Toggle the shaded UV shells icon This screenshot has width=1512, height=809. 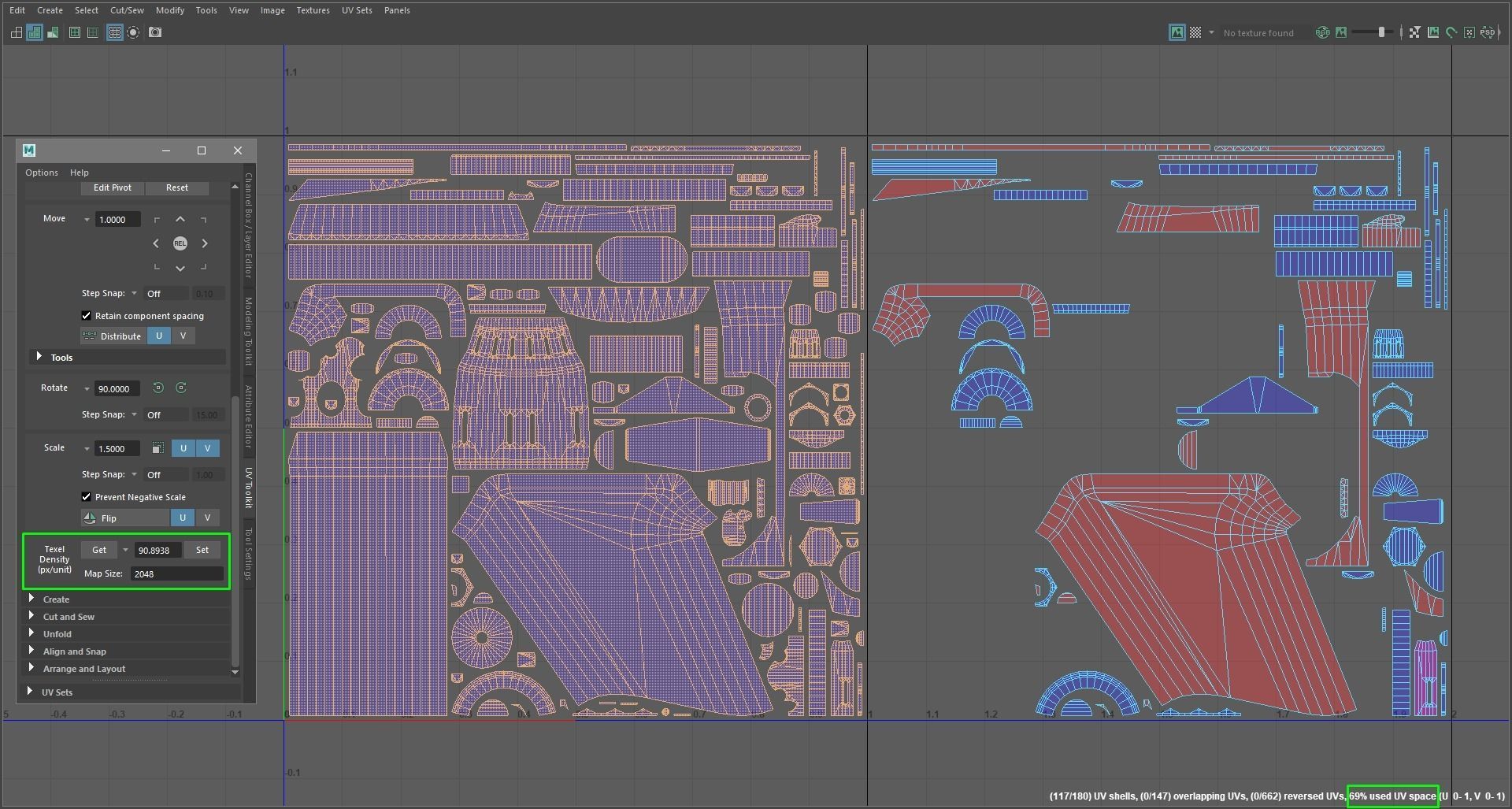pos(35,32)
